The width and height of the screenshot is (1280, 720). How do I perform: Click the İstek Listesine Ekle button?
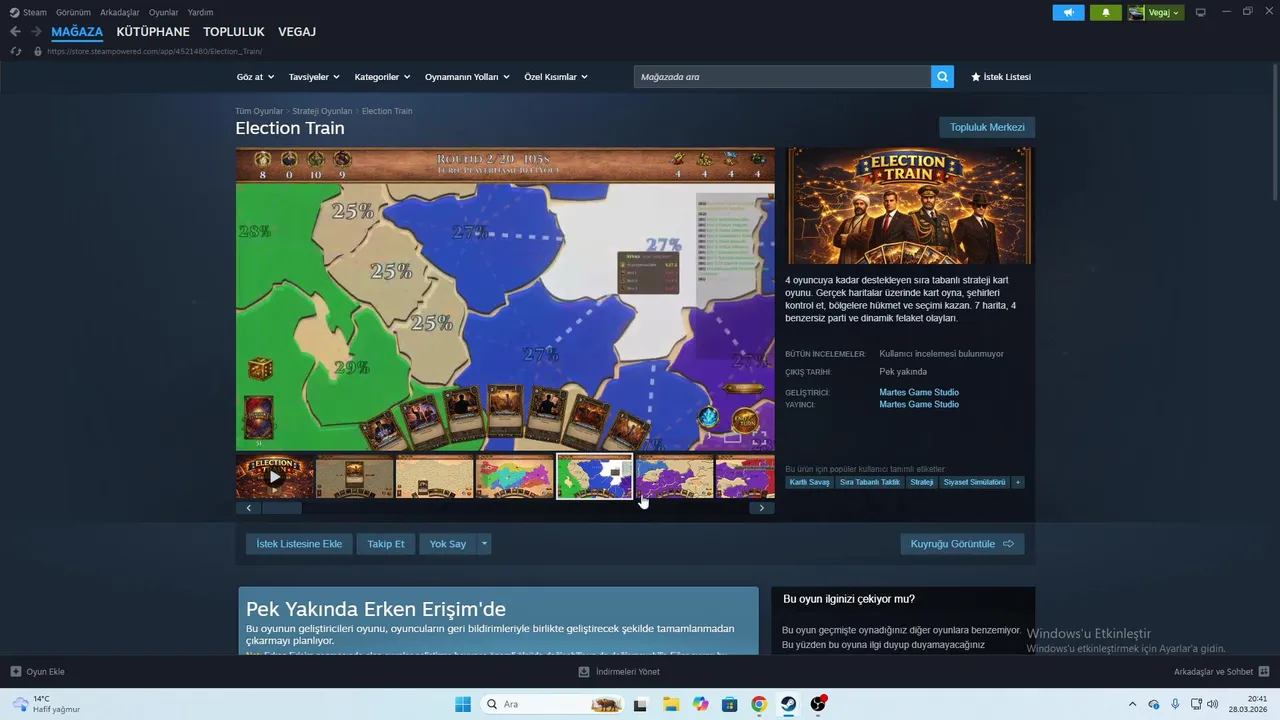299,544
